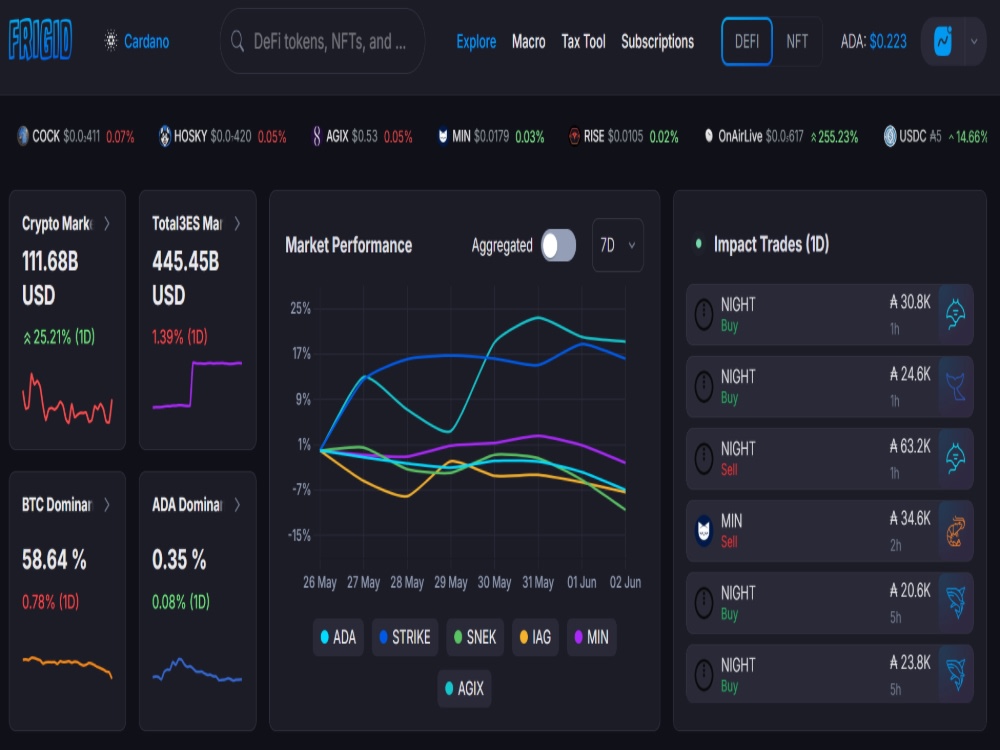
Task: Click MIN token logo in Impact Trades
Action: 704,531
